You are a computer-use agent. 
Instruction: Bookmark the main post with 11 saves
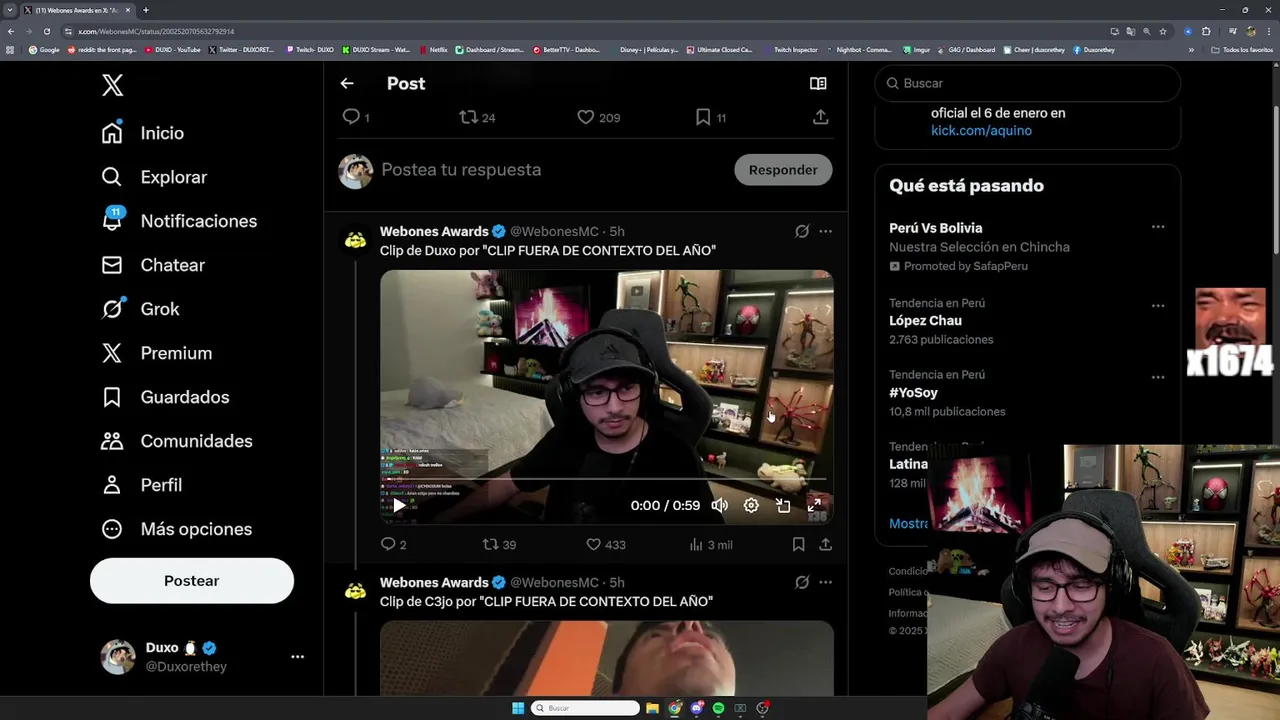pos(711,117)
